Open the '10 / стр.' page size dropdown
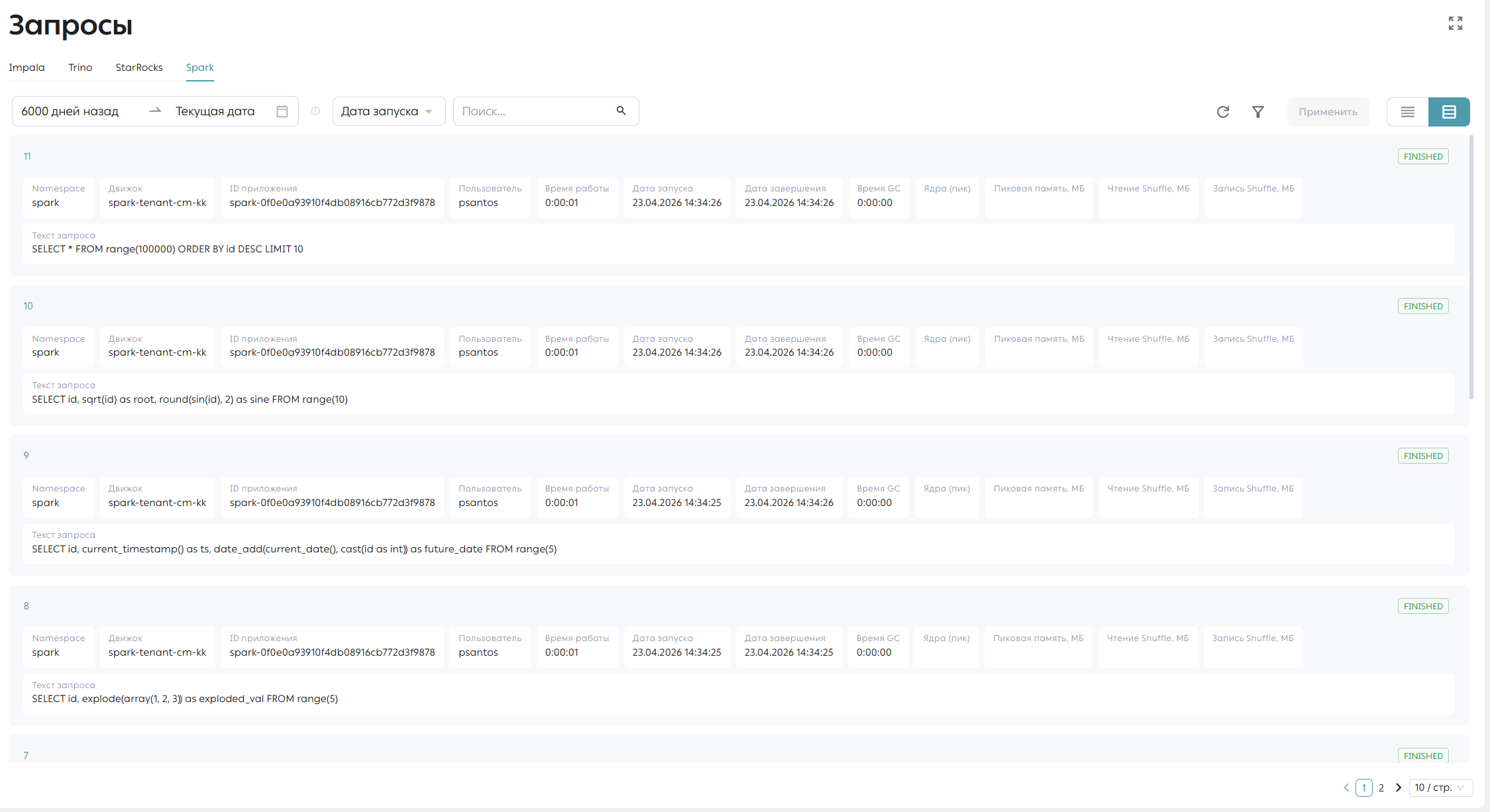Image resolution: width=1490 pixels, height=812 pixels. tap(1440, 787)
